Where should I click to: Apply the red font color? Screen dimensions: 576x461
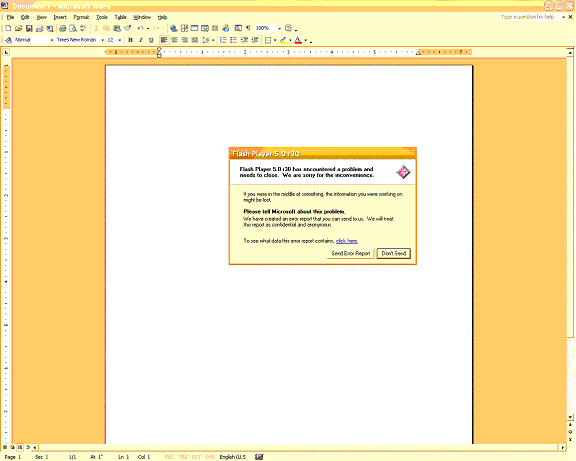[298, 40]
